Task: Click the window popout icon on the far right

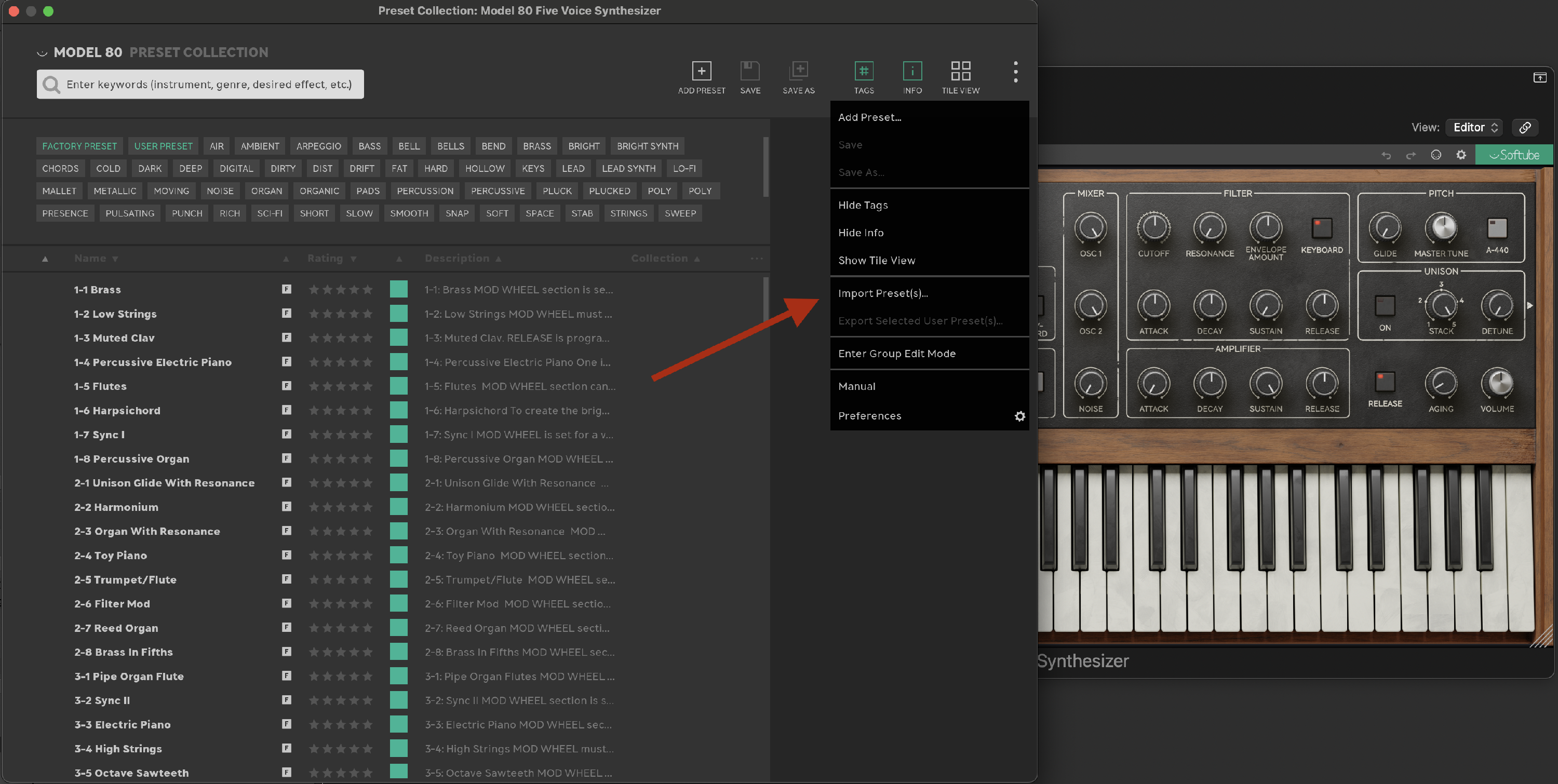Action: 1539,77
